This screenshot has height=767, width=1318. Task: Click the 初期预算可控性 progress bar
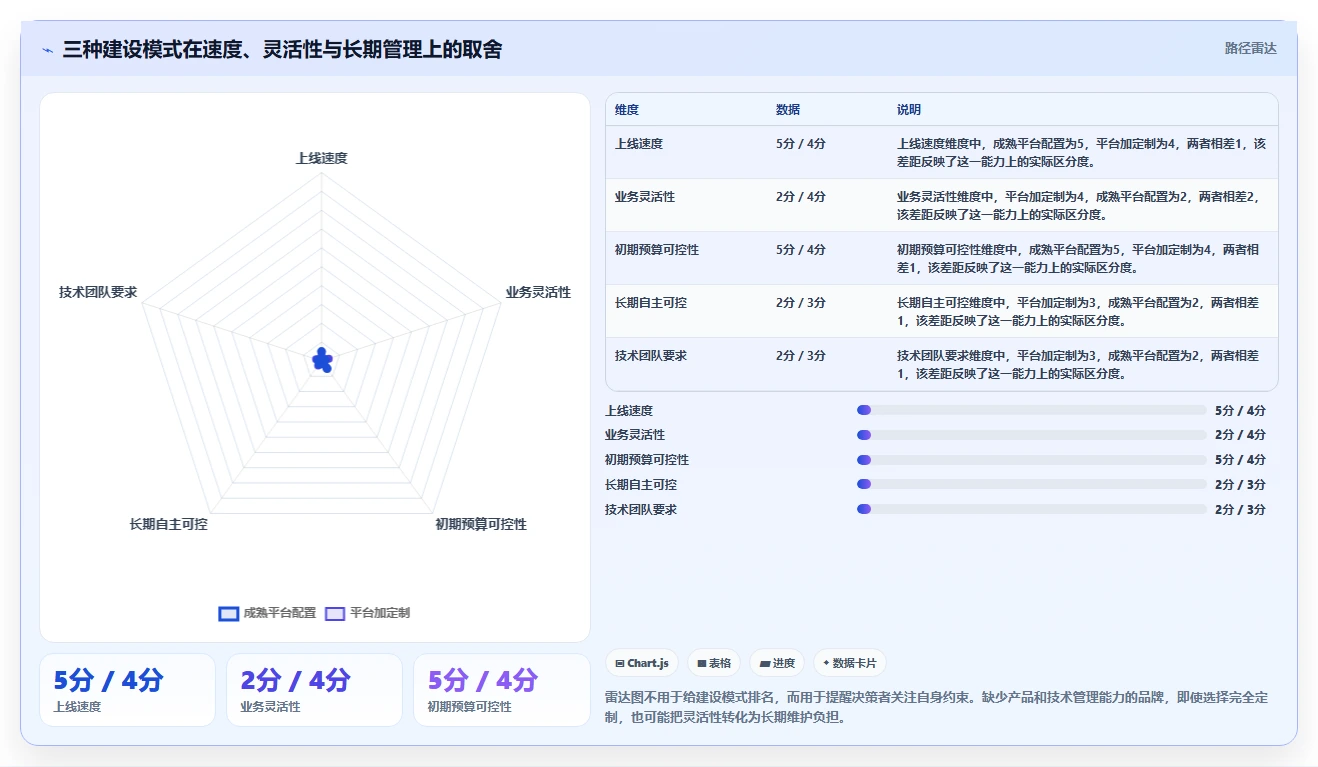pyautogui.click(x=1031, y=460)
